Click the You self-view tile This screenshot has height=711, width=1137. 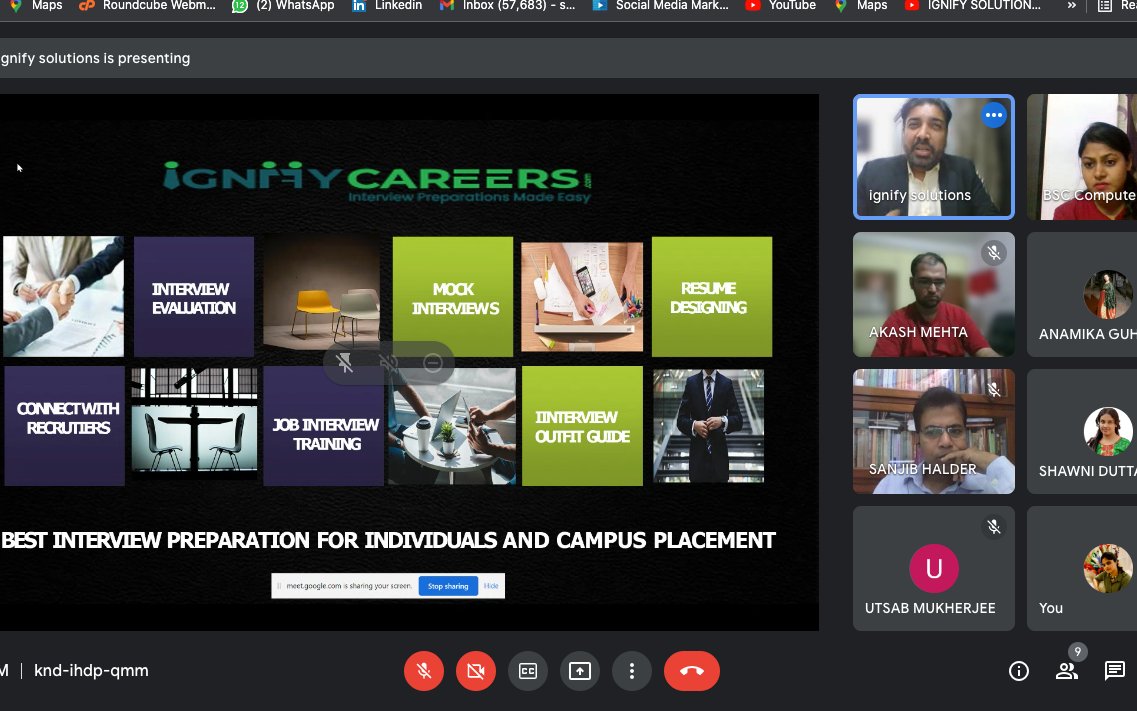click(x=1082, y=568)
